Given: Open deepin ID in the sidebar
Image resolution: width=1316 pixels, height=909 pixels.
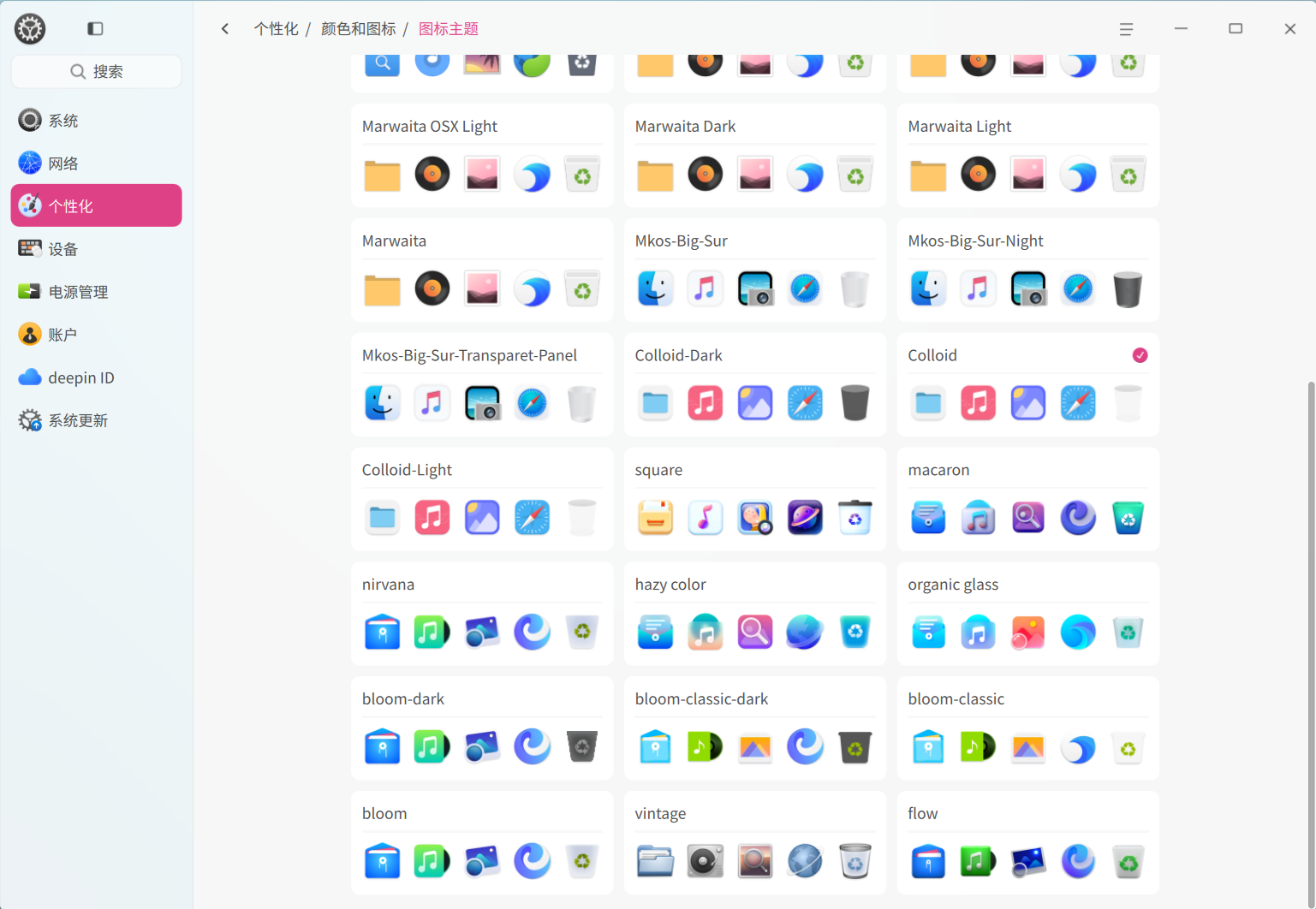Looking at the screenshot, I should coord(96,377).
